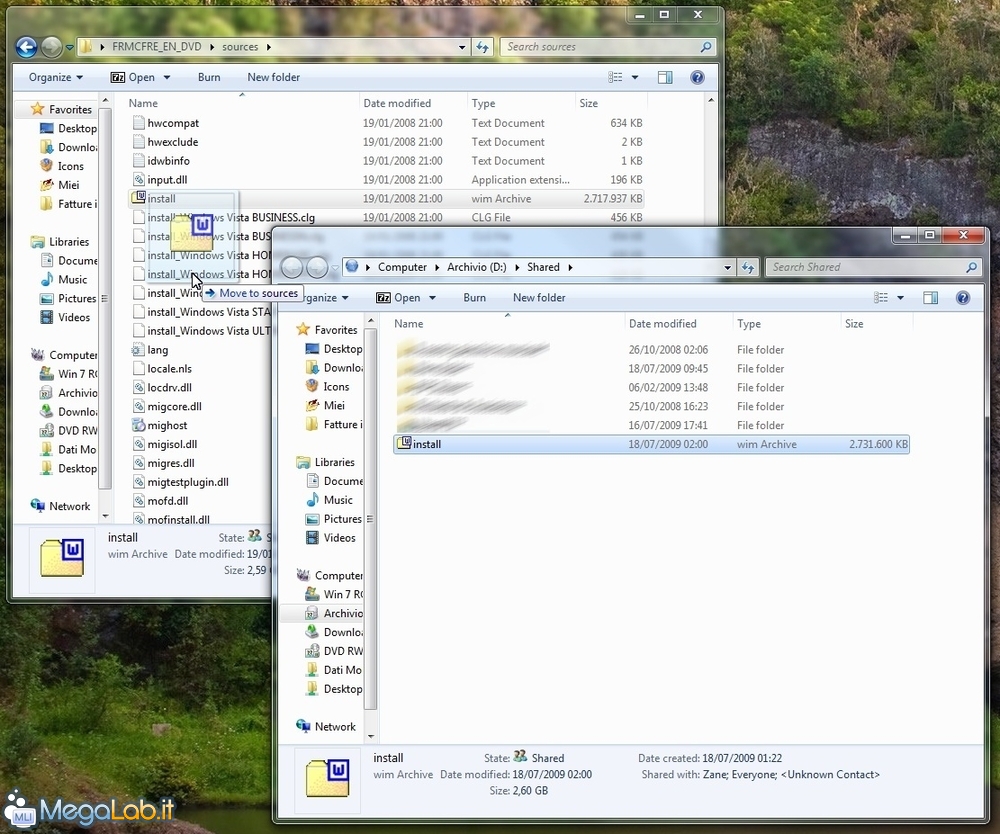
Task: Click FRMCFRE_EN_DVD in sources breadcrumb
Action: coord(157,47)
